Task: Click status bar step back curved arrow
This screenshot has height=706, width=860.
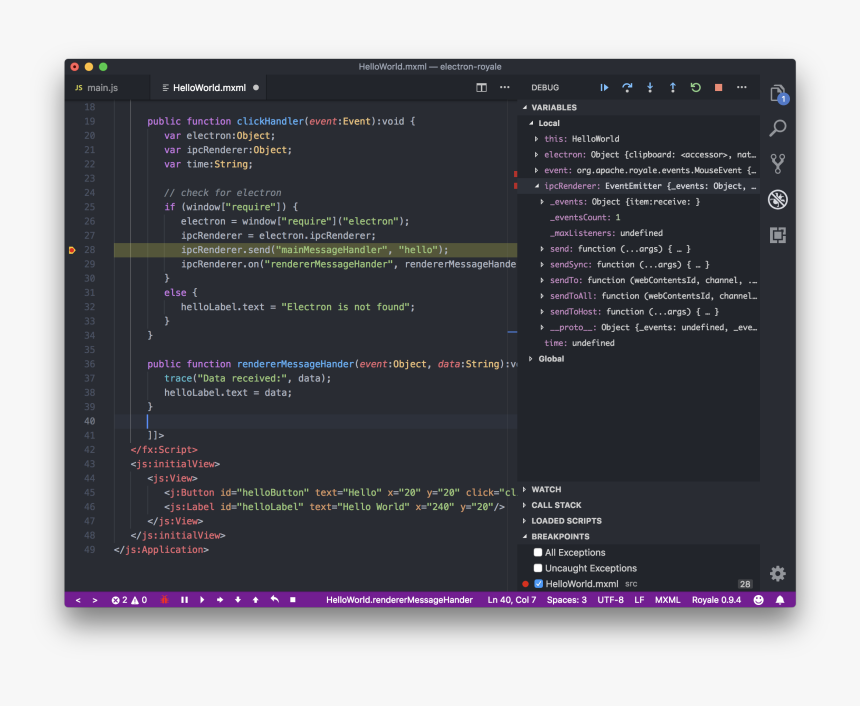Action: pyautogui.click(x=275, y=600)
